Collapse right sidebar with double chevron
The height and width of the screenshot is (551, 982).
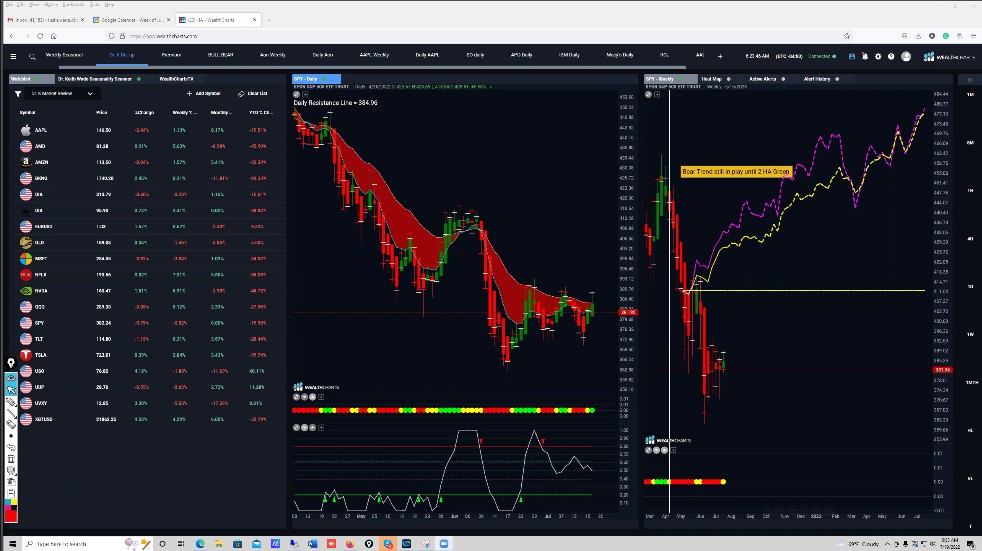(970, 80)
